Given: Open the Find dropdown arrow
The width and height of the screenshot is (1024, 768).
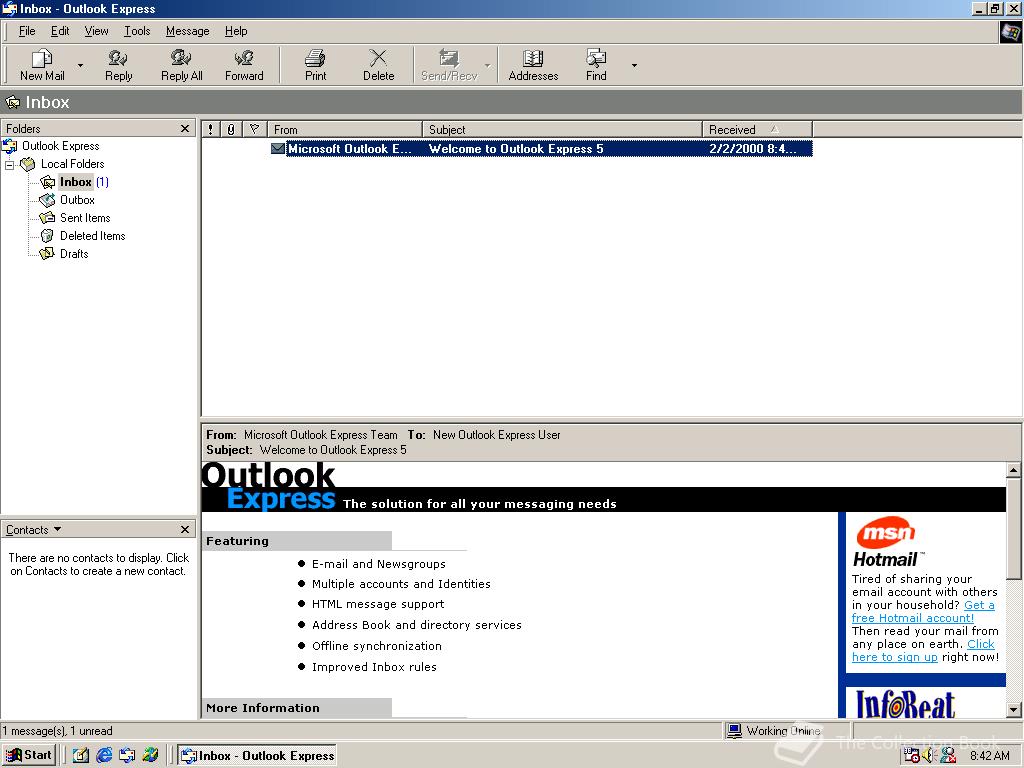Looking at the screenshot, I should pyautogui.click(x=633, y=65).
